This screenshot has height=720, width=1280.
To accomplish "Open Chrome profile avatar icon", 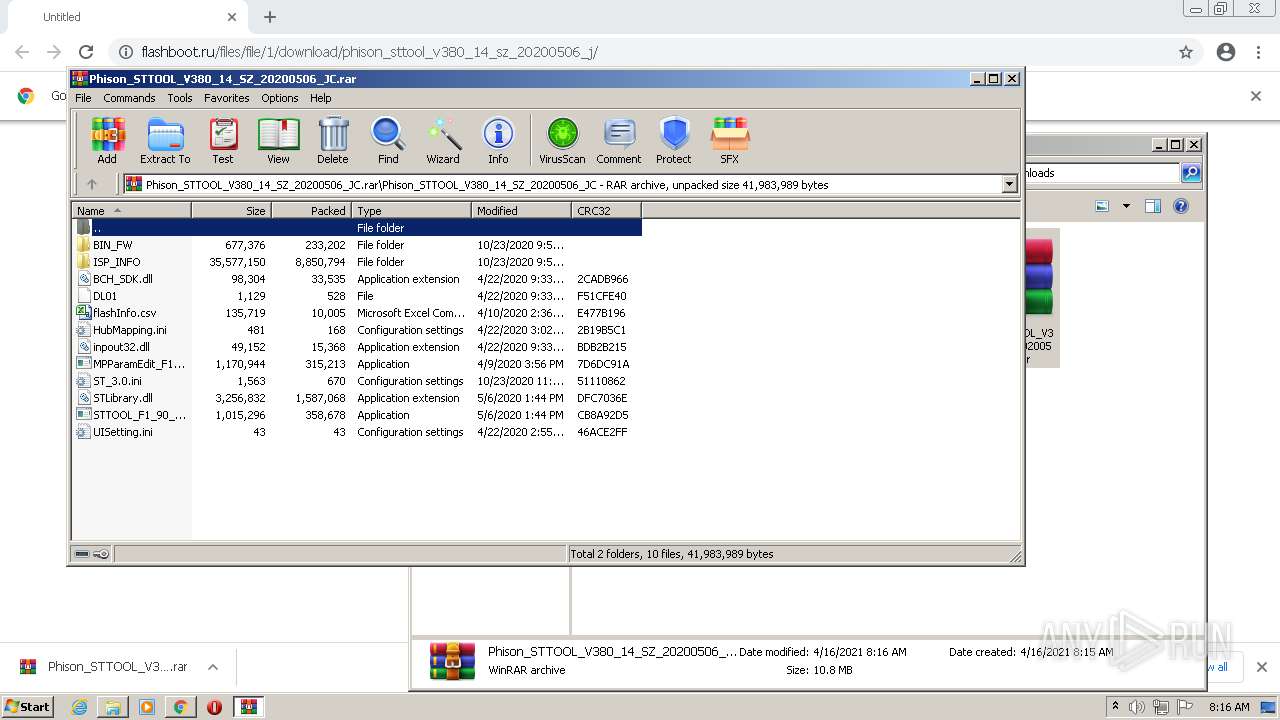I will pyautogui.click(x=1226, y=52).
